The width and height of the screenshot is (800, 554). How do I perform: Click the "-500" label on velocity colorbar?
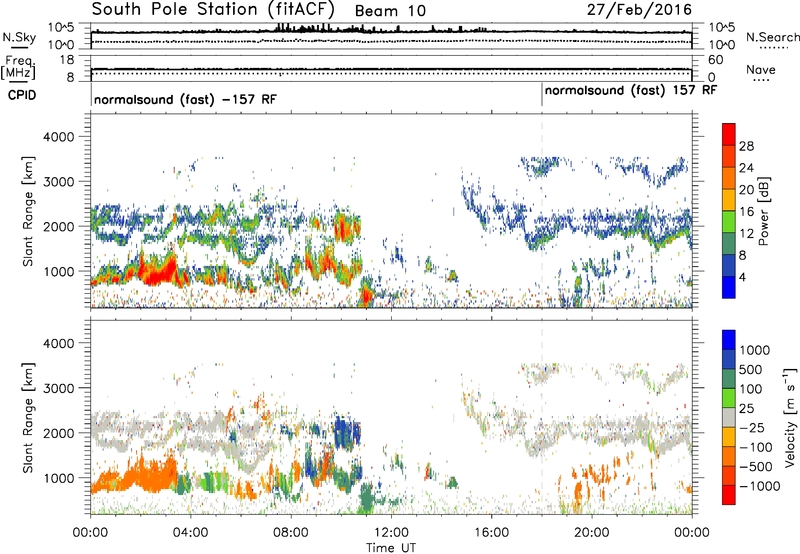(756, 467)
